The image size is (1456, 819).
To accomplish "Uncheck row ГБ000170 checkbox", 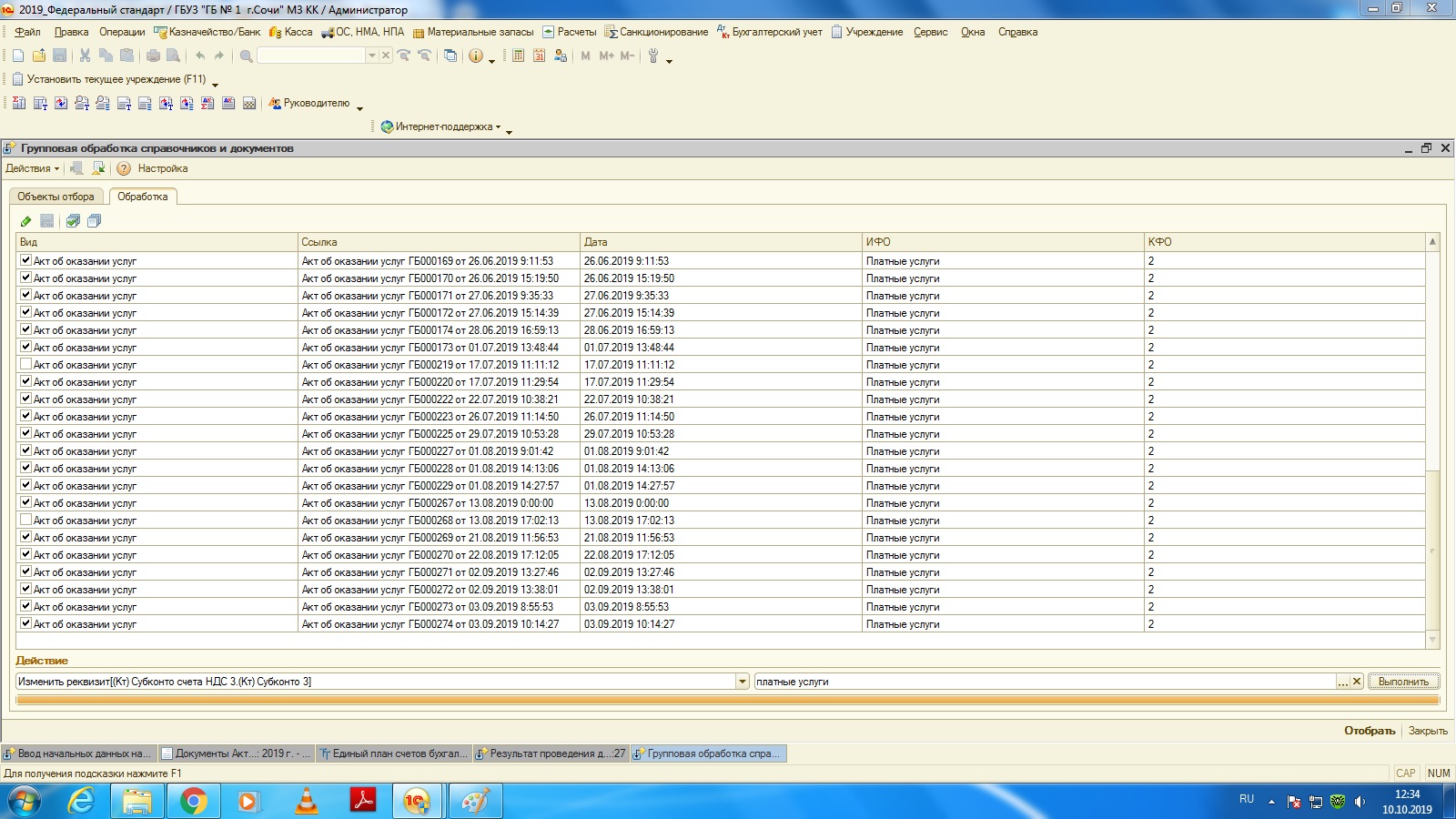I will tap(25, 278).
